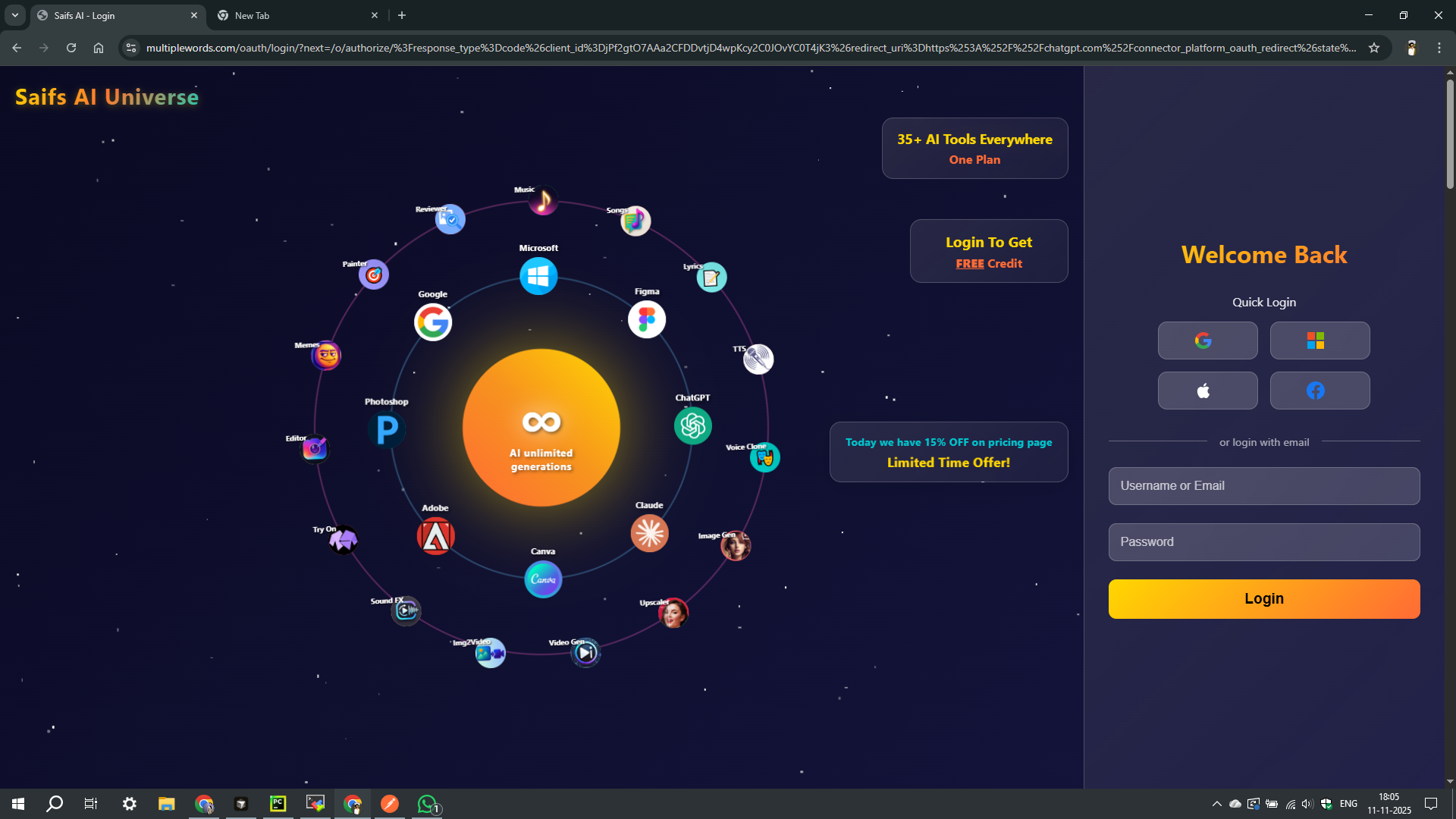Image resolution: width=1456 pixels, height=819 pixels.
Task: Sign in with Apple quick login
Action: coord(1207,391)
